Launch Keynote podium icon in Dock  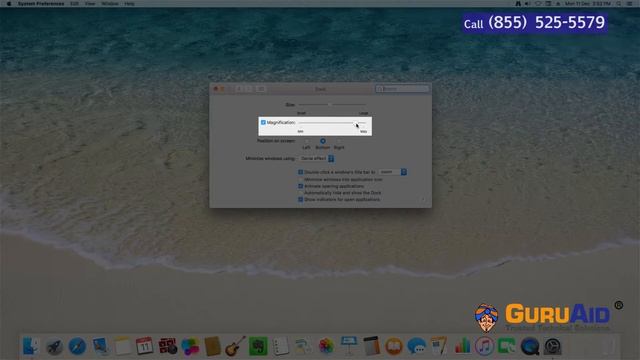(349, 346)
